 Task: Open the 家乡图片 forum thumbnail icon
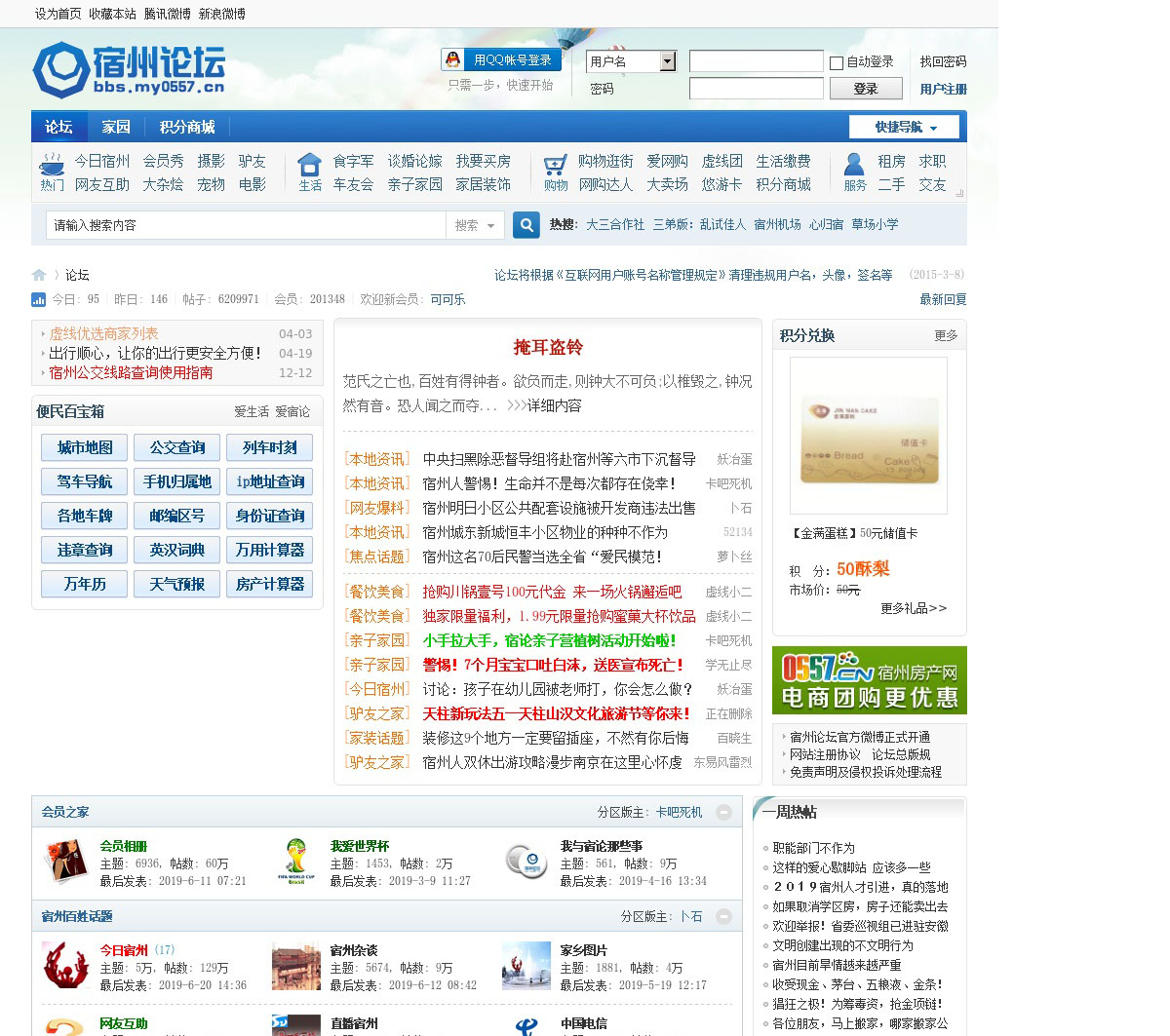pos(526,965)
